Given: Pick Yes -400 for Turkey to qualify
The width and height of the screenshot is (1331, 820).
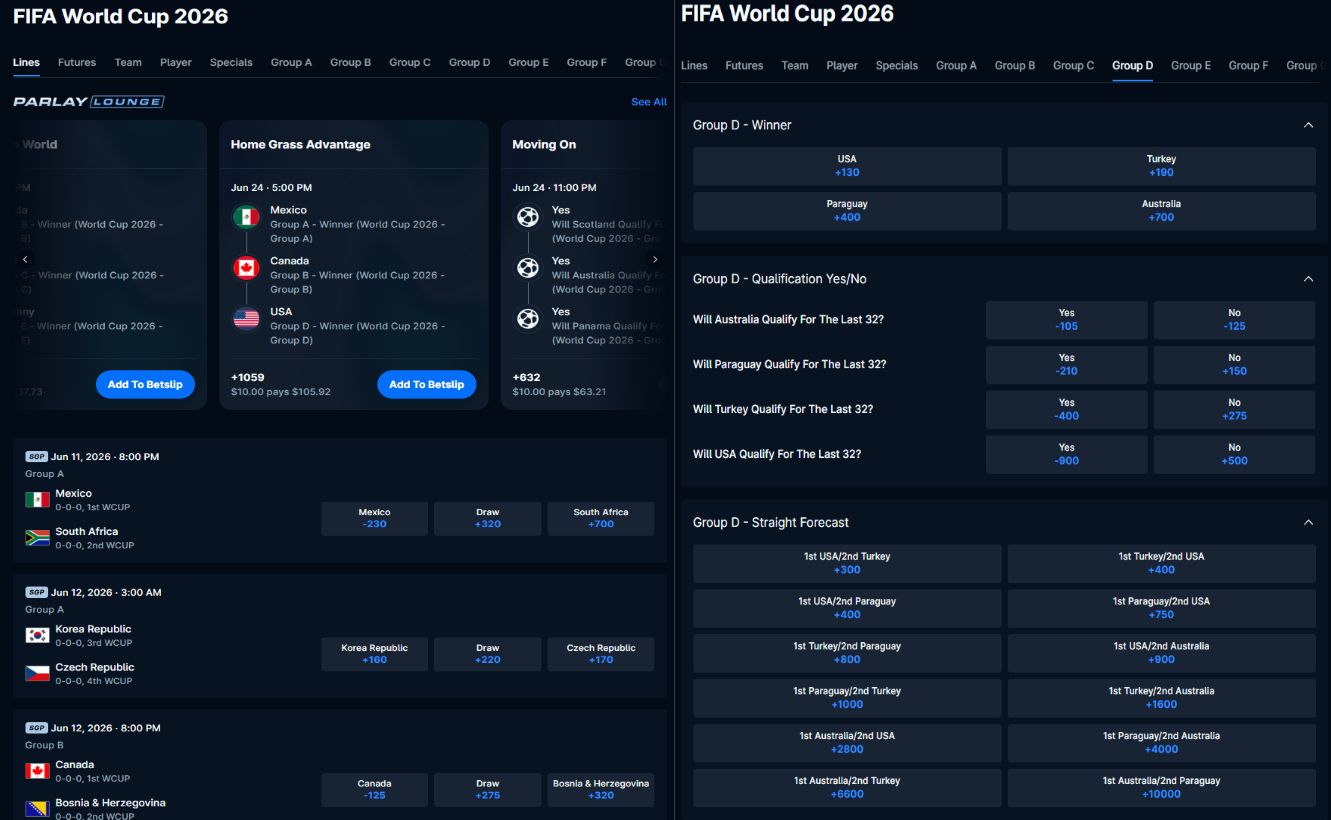Looking at the screenshot, I should 1067,409.
